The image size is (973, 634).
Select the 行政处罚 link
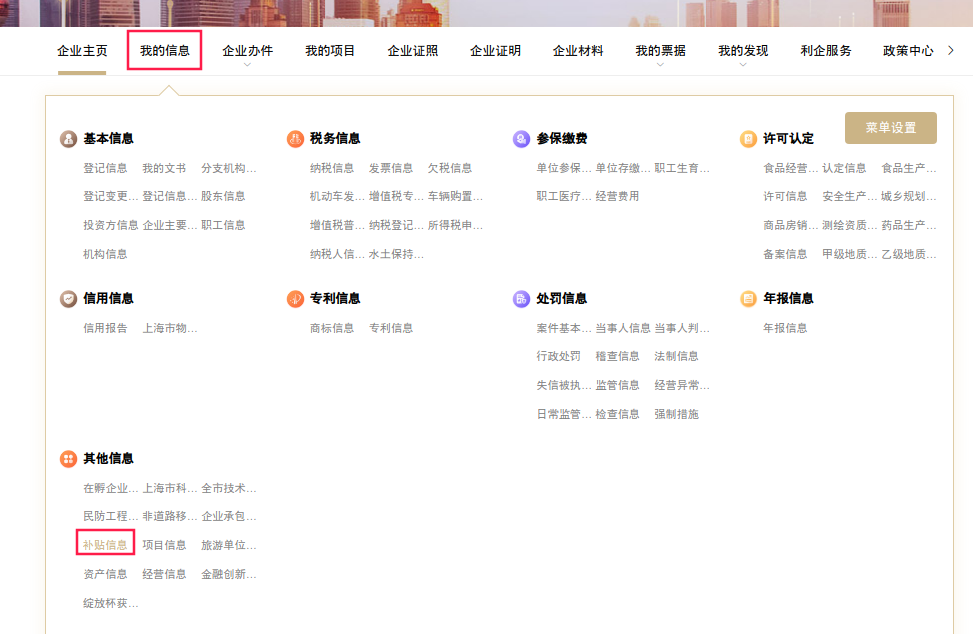(558, 356)
